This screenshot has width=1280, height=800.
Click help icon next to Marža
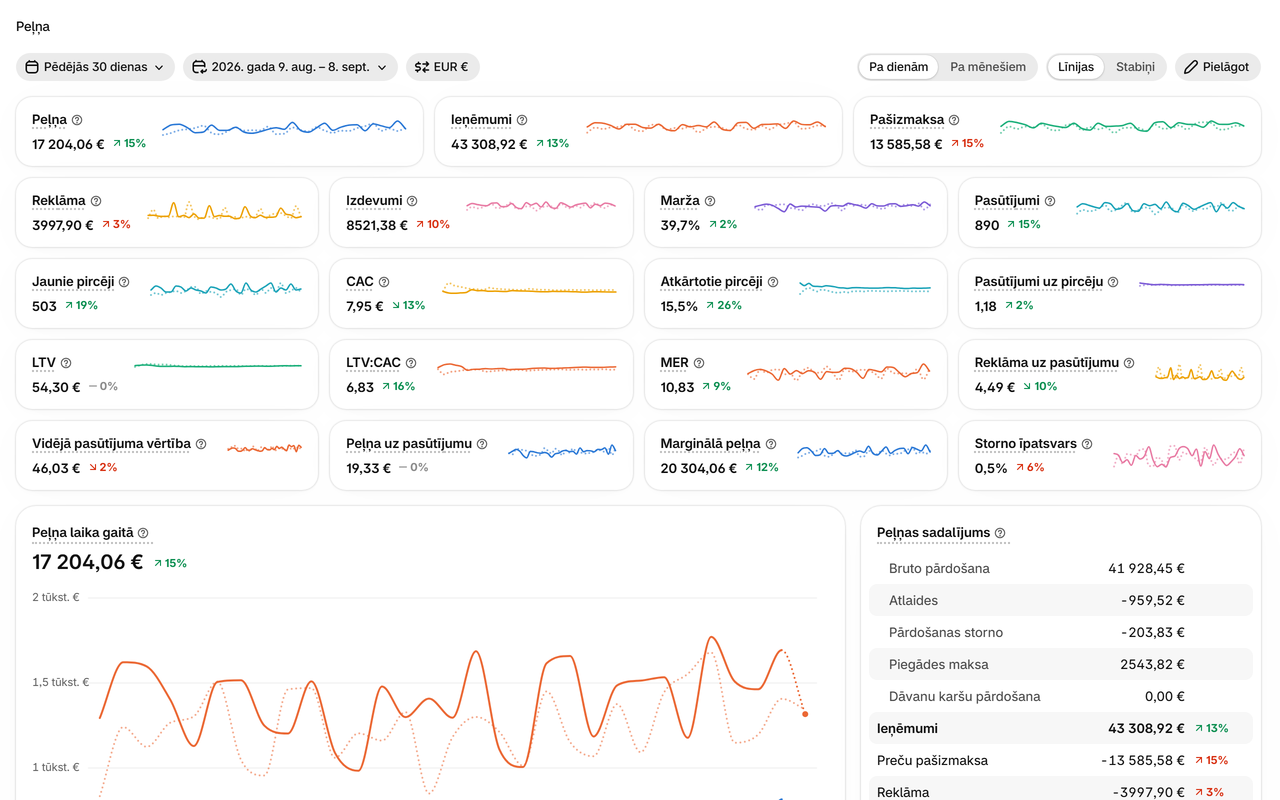pos(710,201)
